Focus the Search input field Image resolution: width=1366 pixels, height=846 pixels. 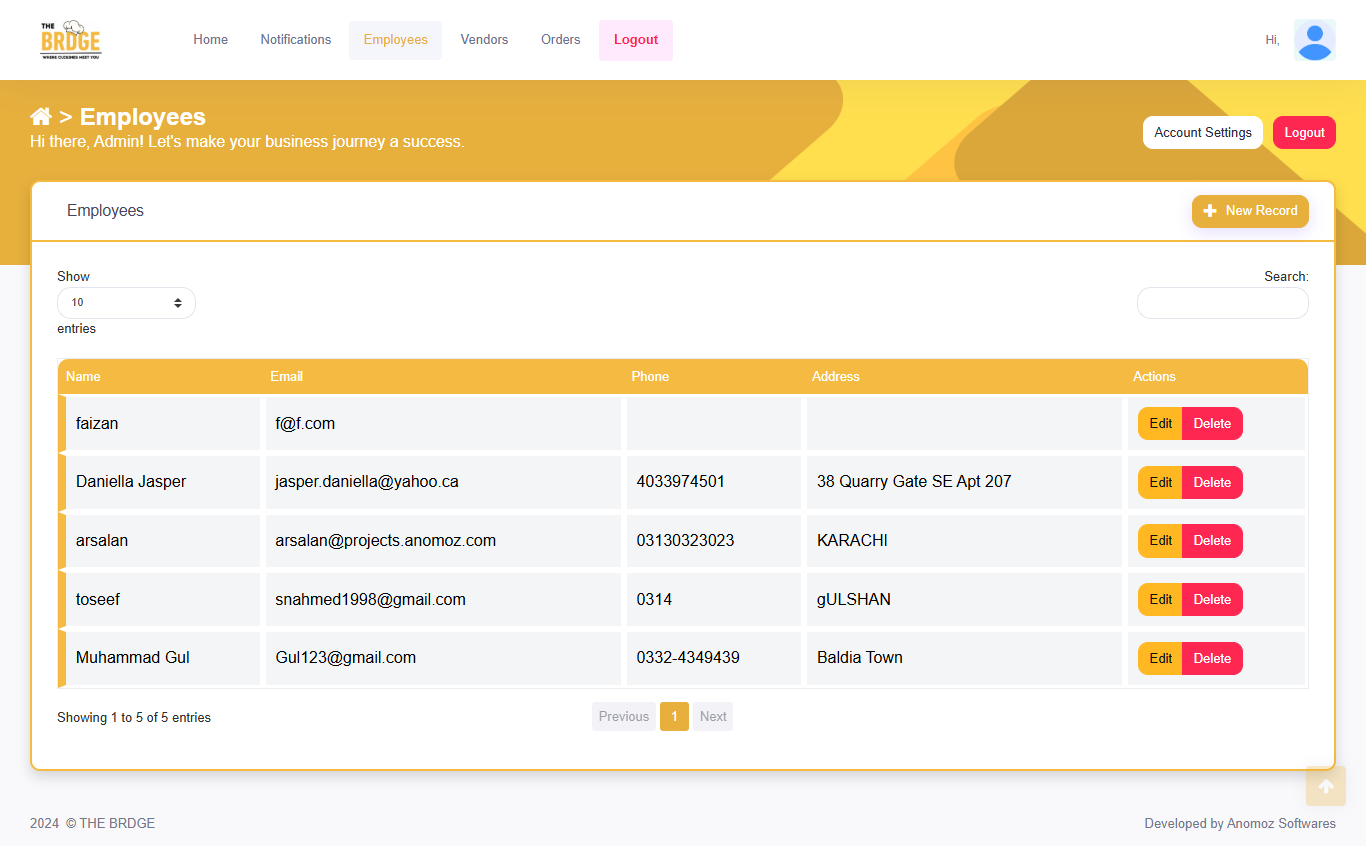(x=1222, y=303)
